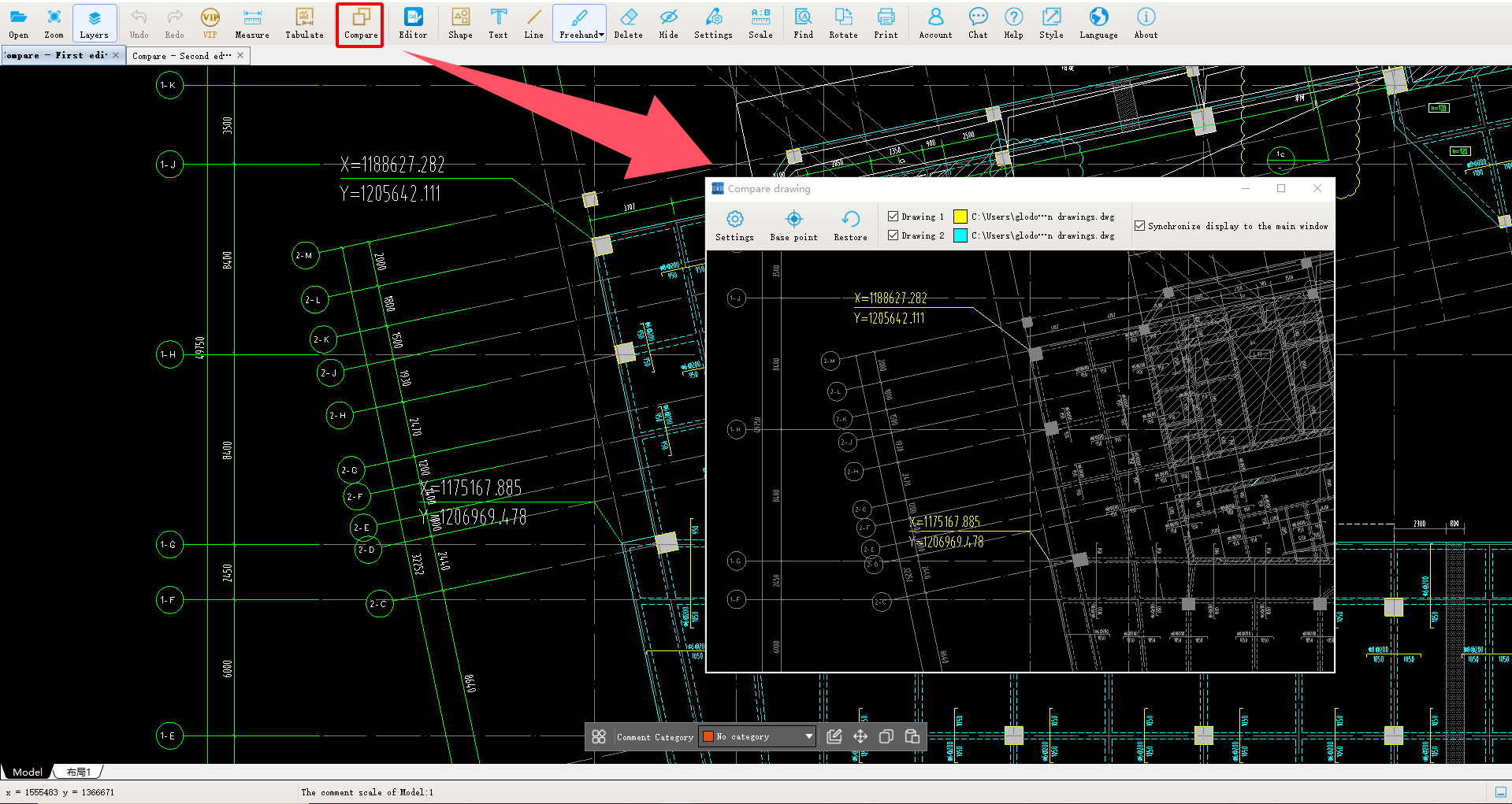Set the Base point in Compare drawing
This screenshot has width=1512, height=804.
(793, 225)
